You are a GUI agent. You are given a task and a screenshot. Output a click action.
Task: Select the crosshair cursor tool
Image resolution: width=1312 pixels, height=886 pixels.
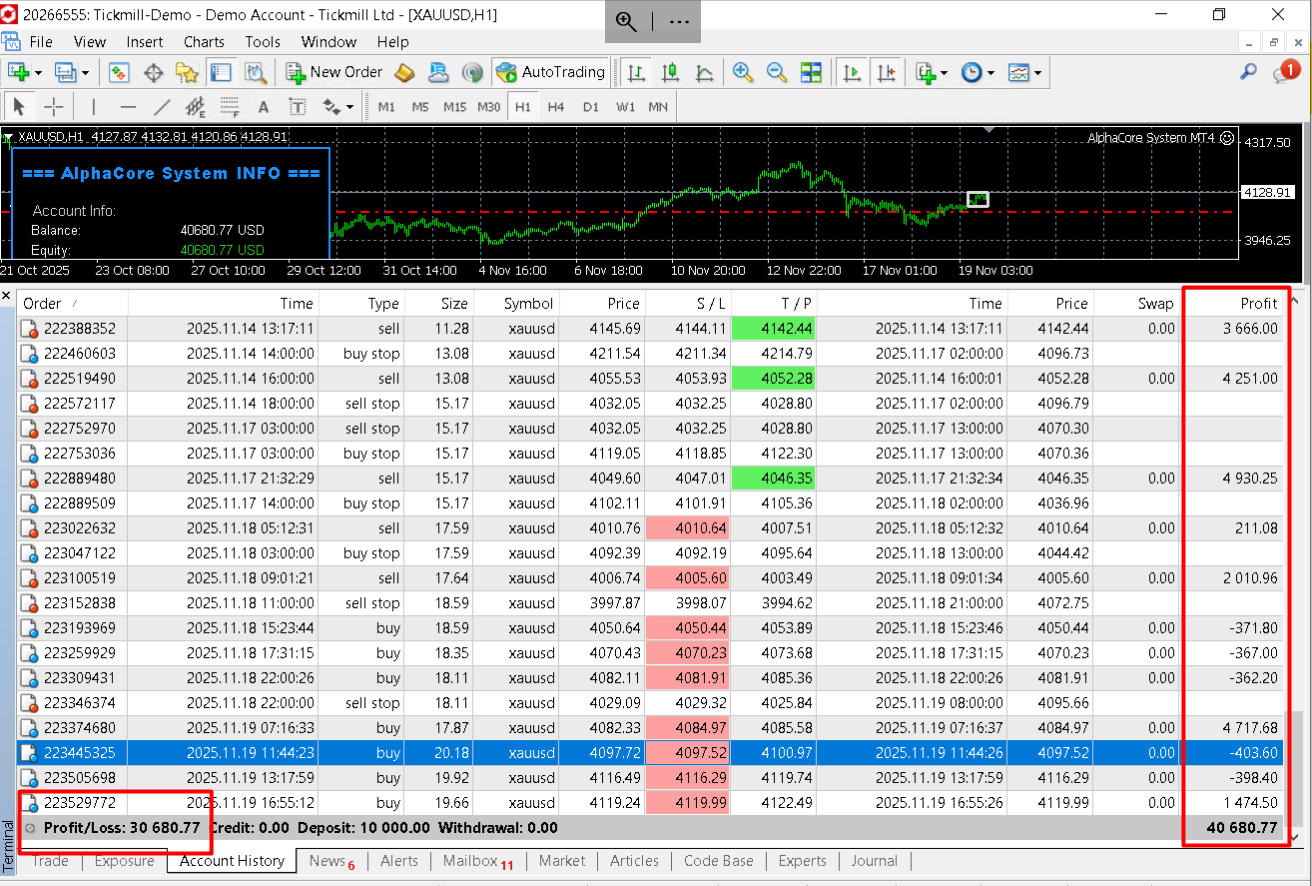54,107
